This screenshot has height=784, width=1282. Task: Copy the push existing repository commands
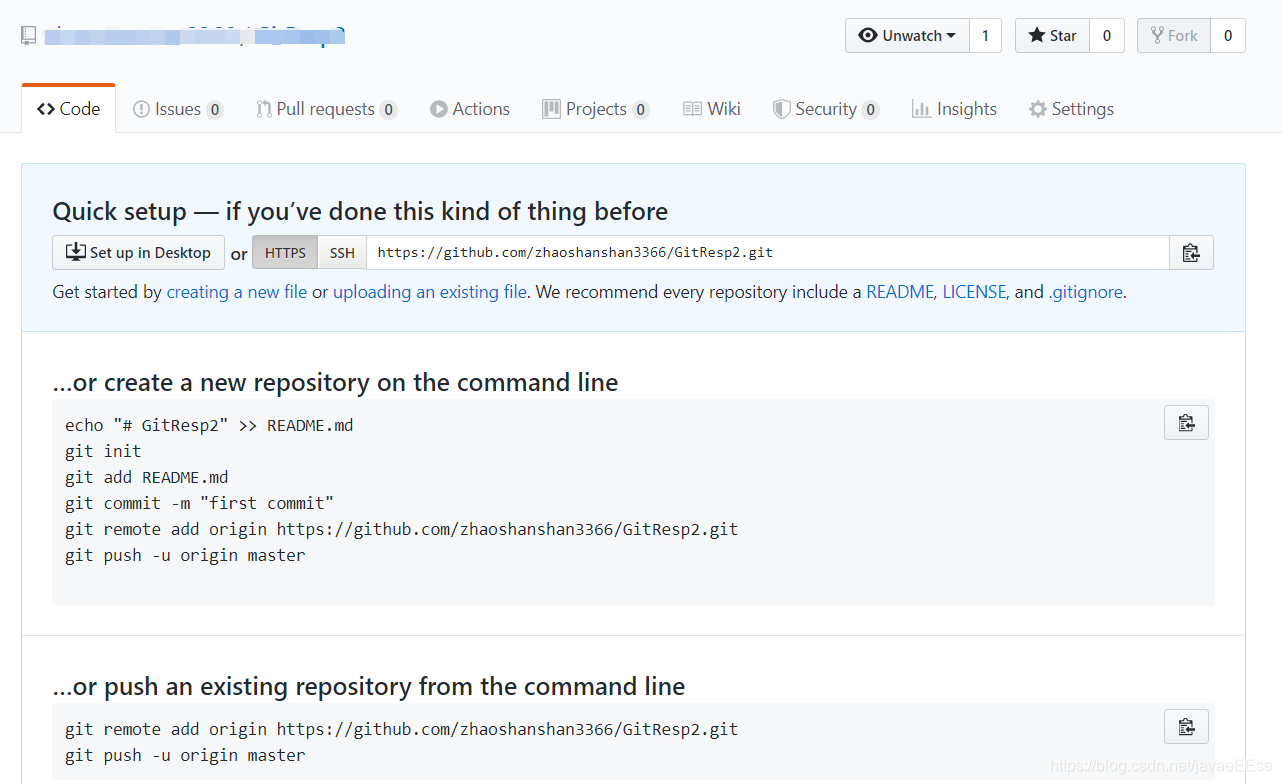tap(1186, 727)
